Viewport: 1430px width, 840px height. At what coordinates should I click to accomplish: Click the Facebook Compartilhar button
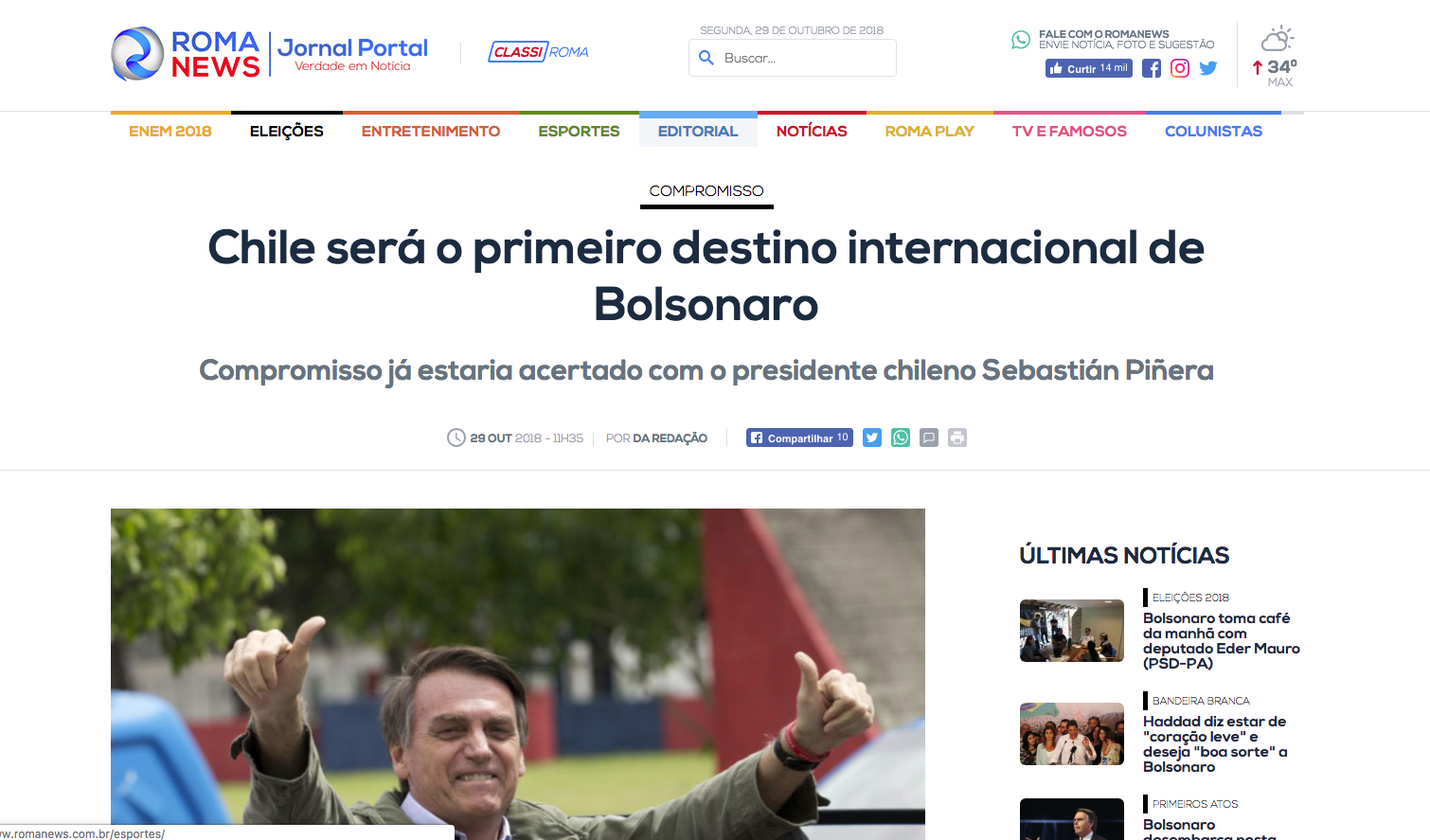(x=799, y=438)
